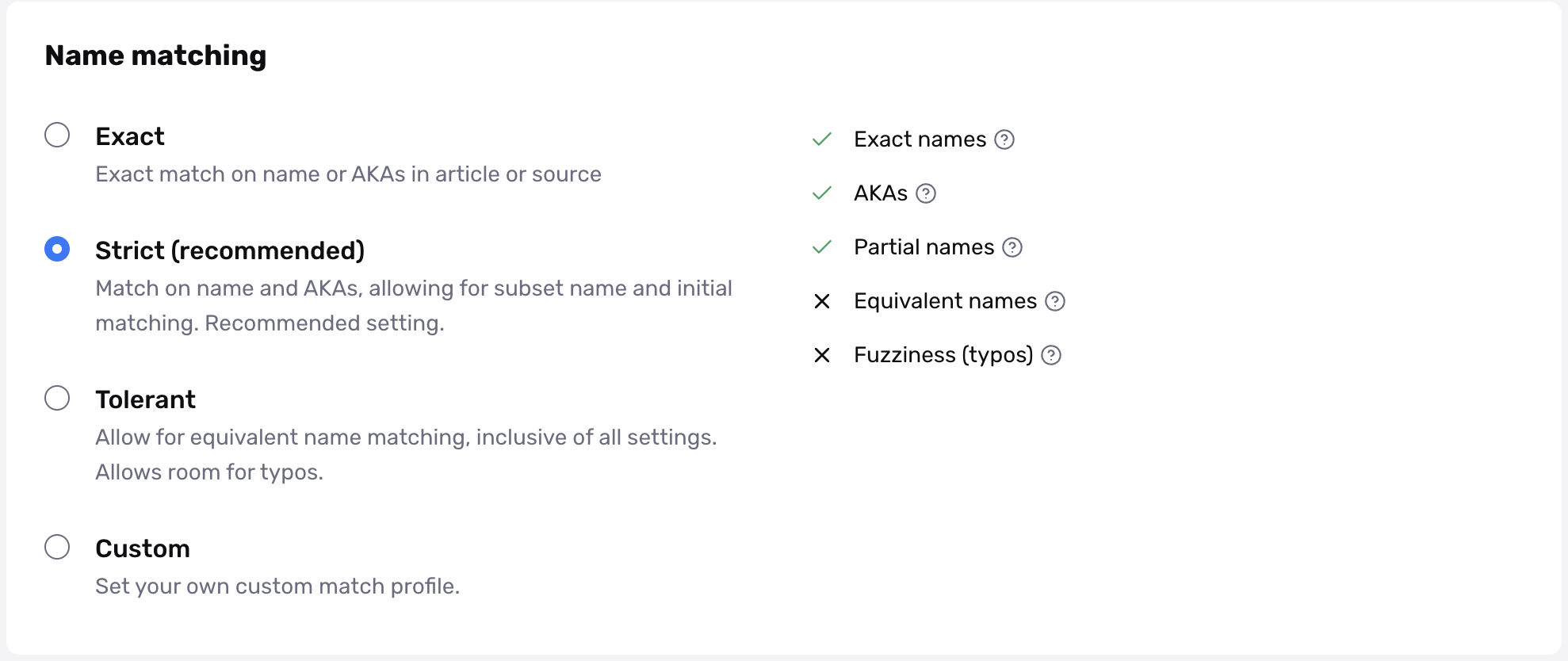The width and height of the screenshot is (1568, 661).
Task: Click the Exact names label
Action: [x=918, y=139]
